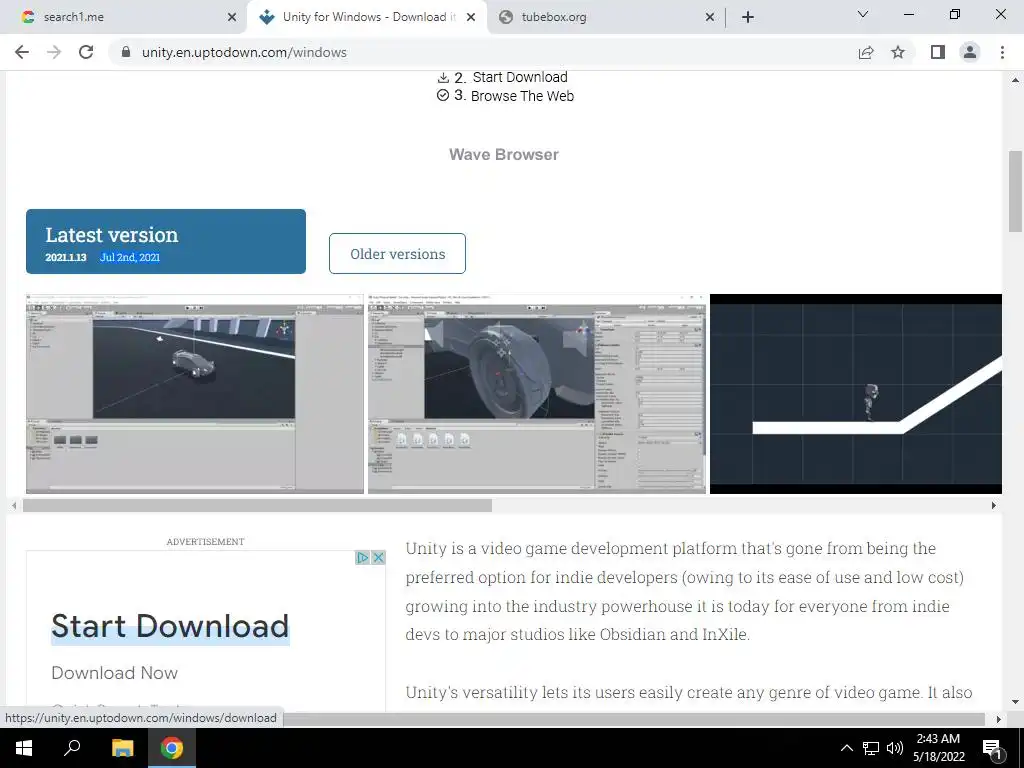Open the browser side panel

coord(938,52)
